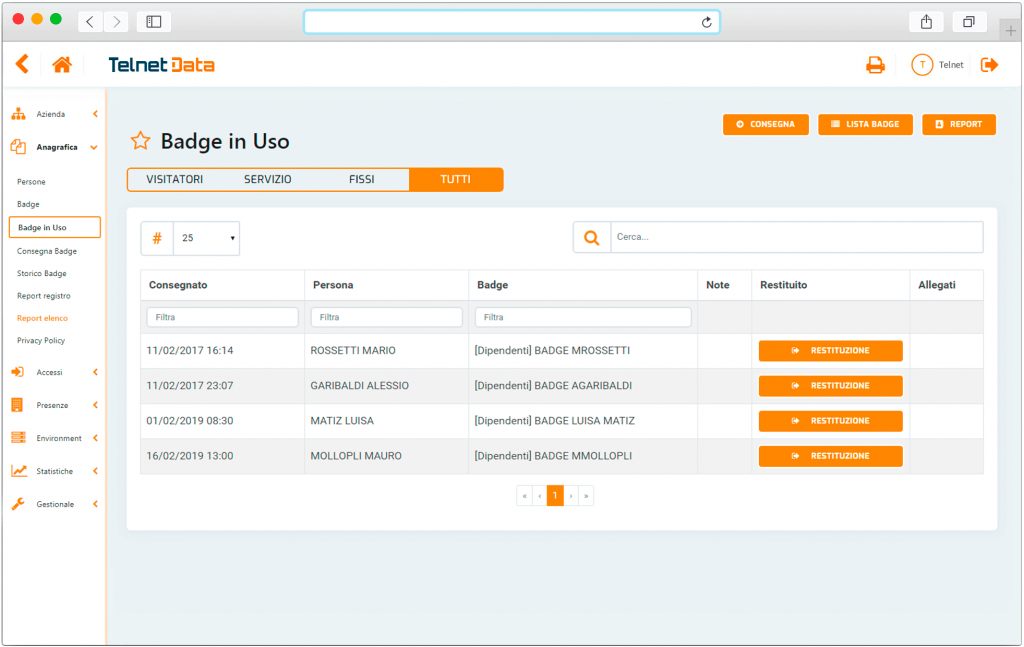Go to pagination page 1

click(x=555, y=496)
